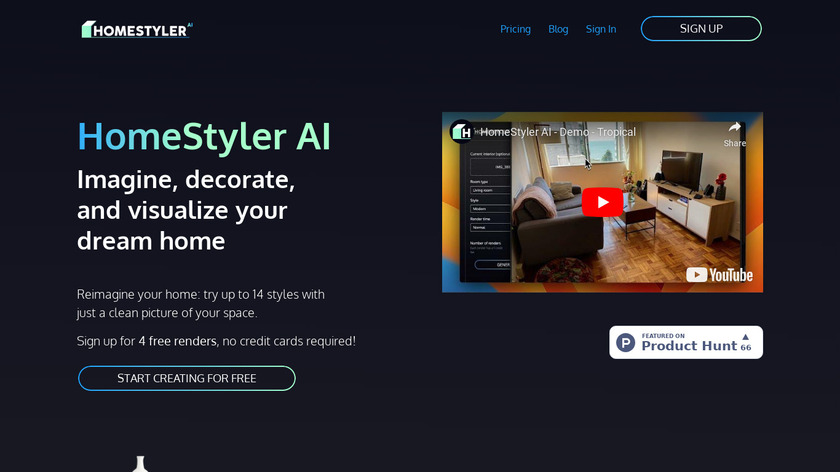Click the SIGN UP button

pos(701,28)
